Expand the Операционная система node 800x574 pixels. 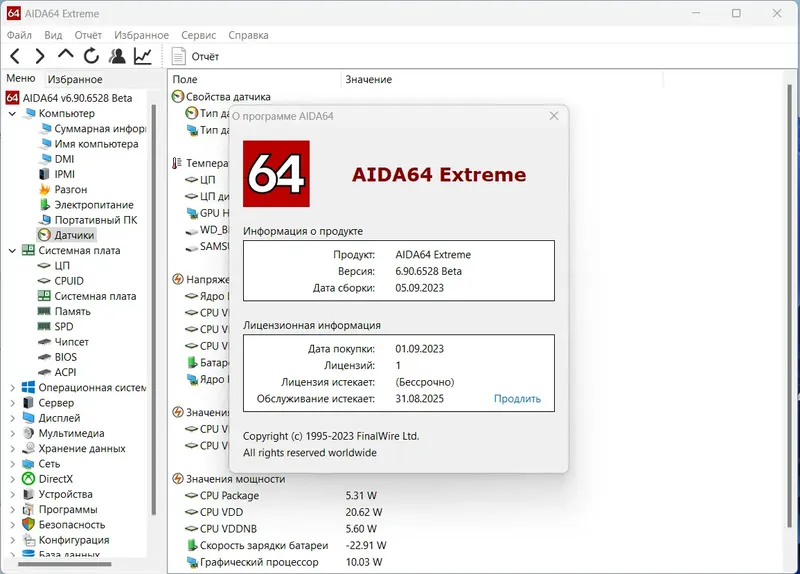[x=12, y=388]
